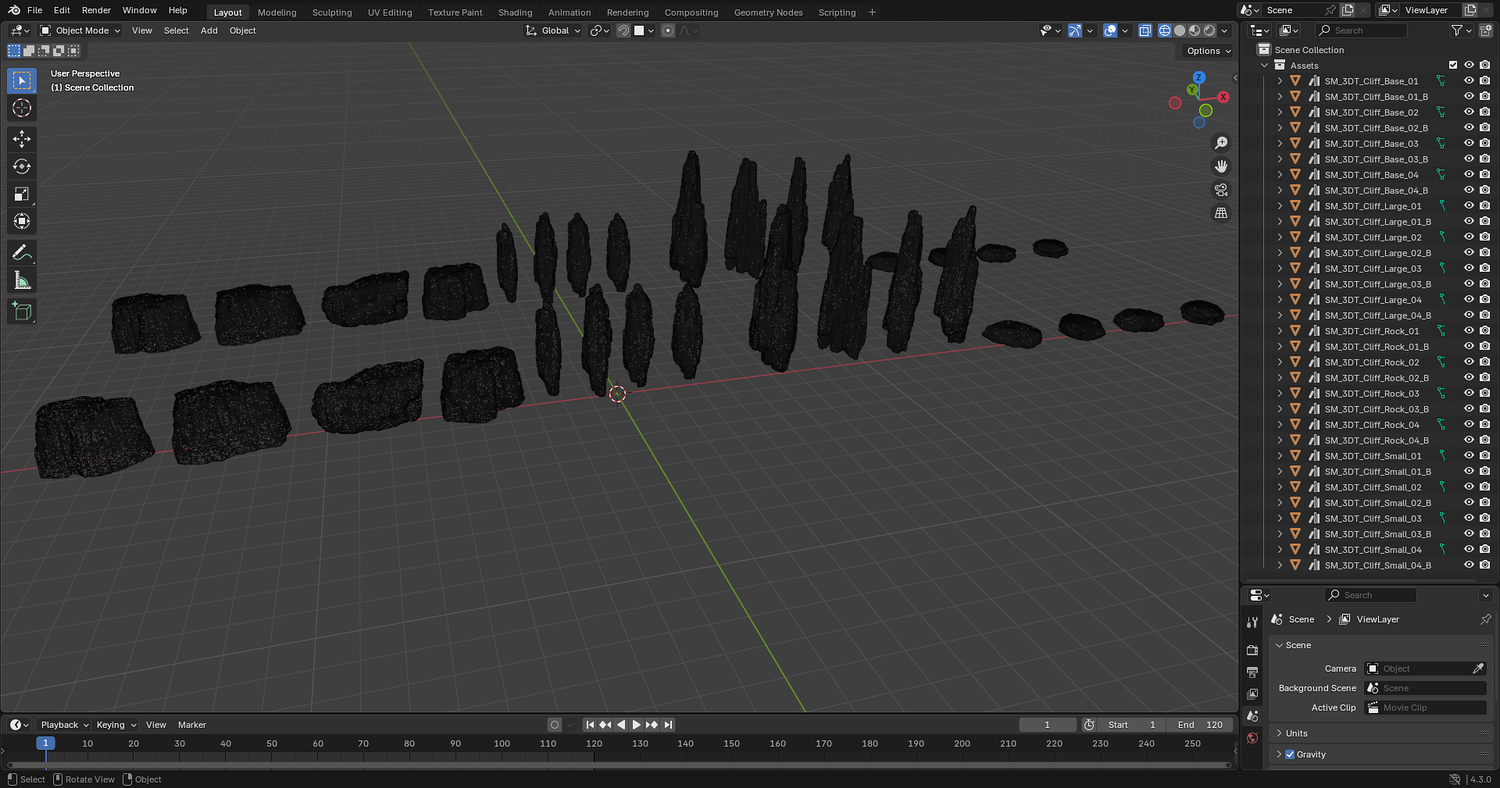Open the Output properties tab

(1252, 672)
